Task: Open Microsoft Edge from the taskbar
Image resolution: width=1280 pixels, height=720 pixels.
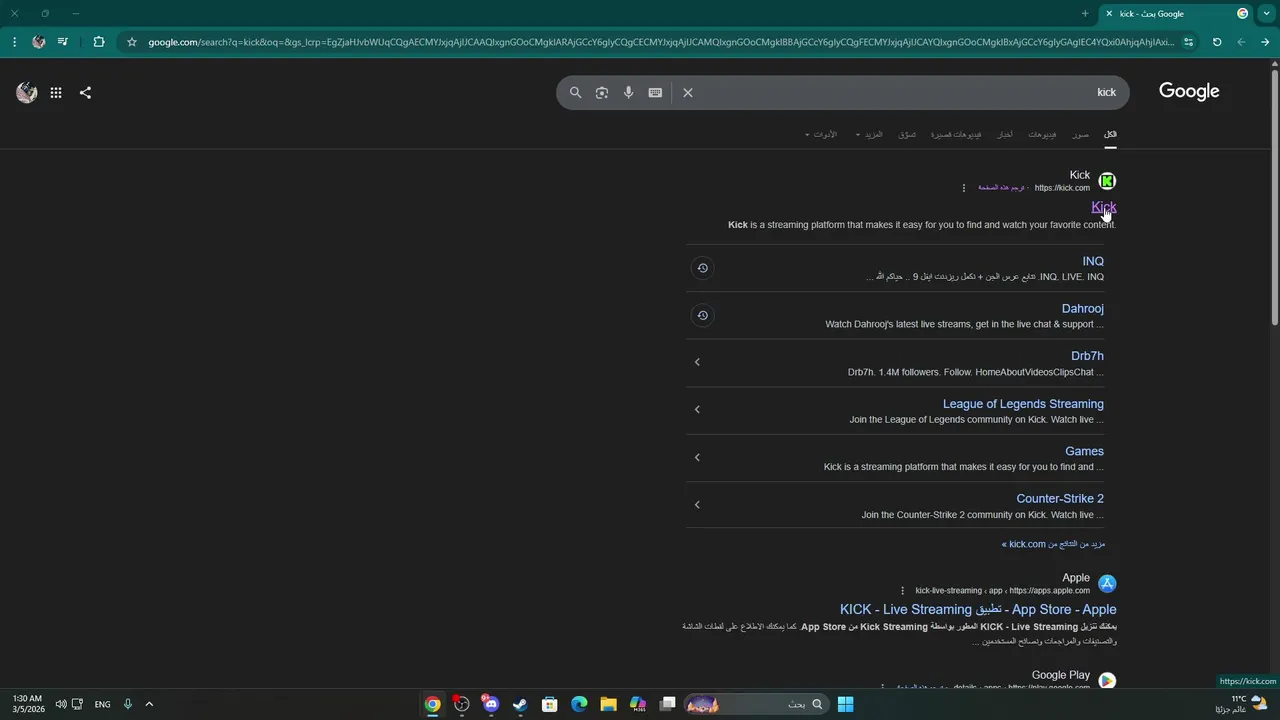Action: click(x=579, y=704)
